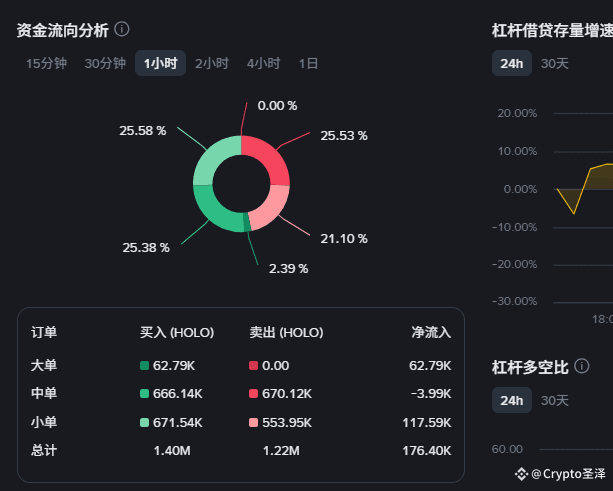Click the red 中单 sell swatch
Image resolution: width=613 pixels, height=491 pixels.
click(253, 394)
